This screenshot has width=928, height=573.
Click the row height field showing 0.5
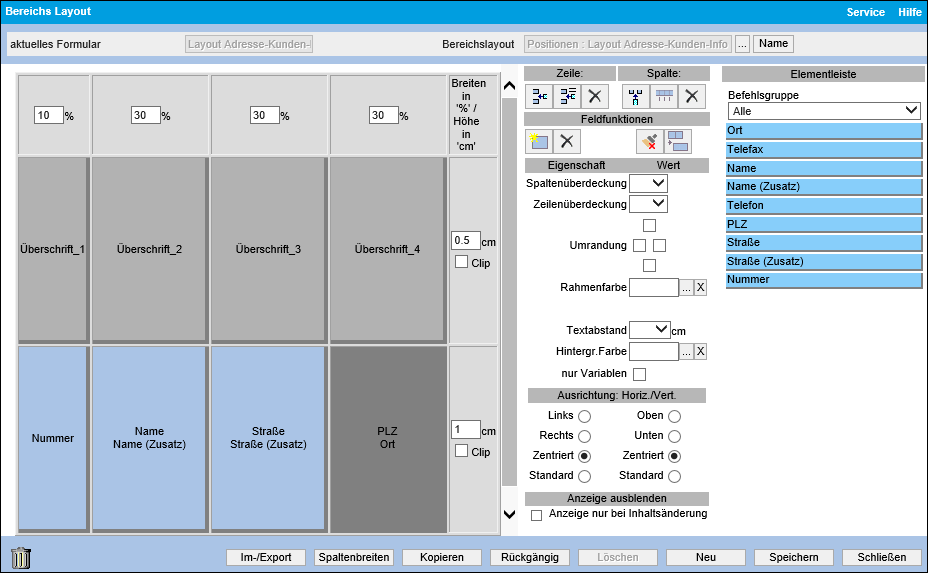[x=466, y=240]
